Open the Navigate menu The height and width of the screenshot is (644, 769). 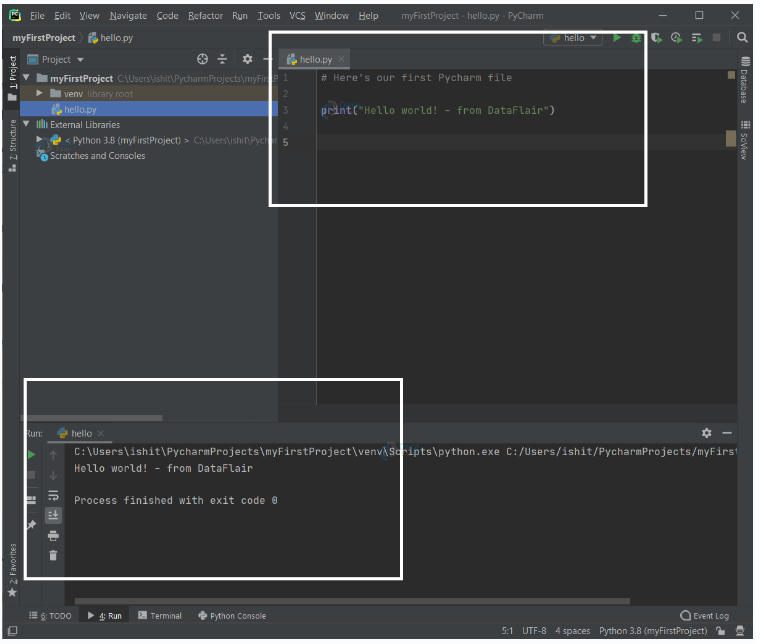point(128,16)
